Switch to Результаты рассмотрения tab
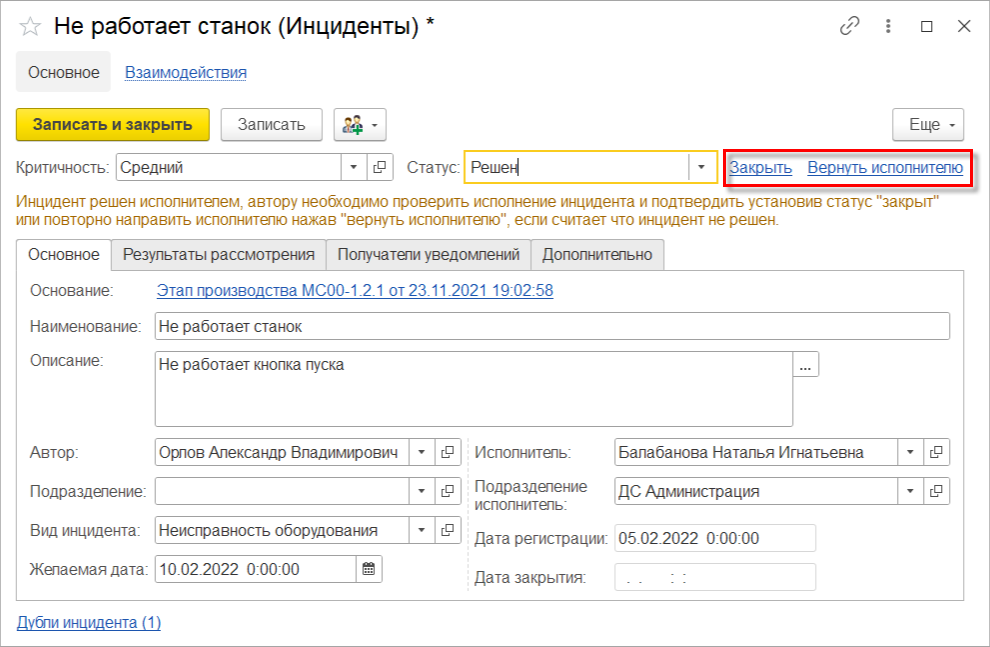The height and width of the screenshot is (647, 990). (x=219, y=255)
